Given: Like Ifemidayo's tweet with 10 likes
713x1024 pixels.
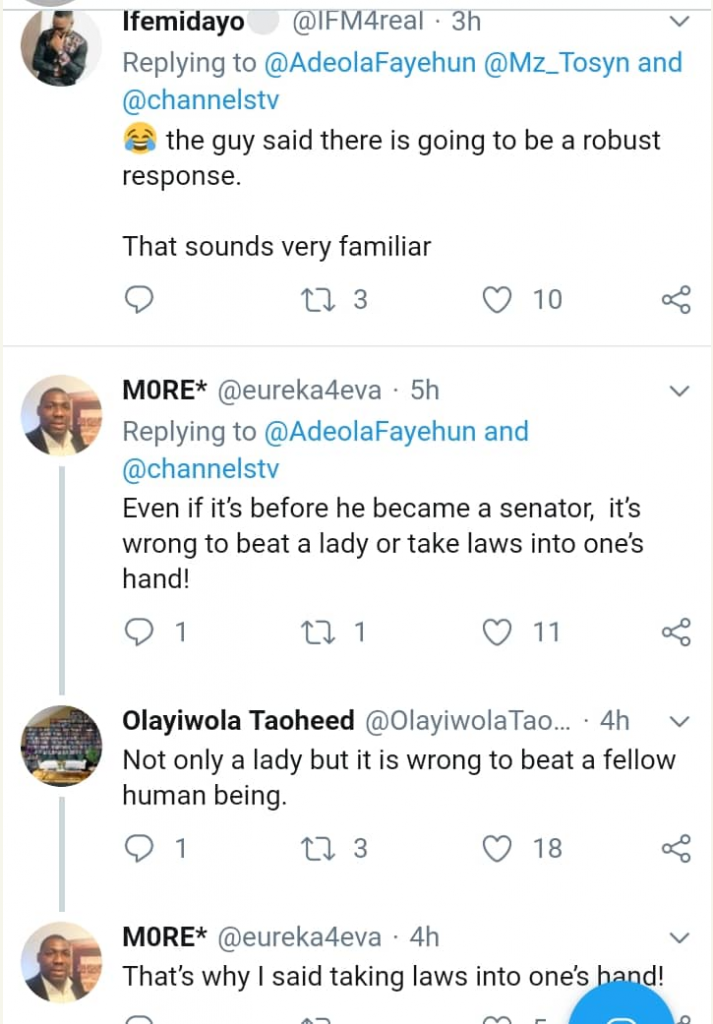Looking at the screenshot, I should (x=498, y=299).
